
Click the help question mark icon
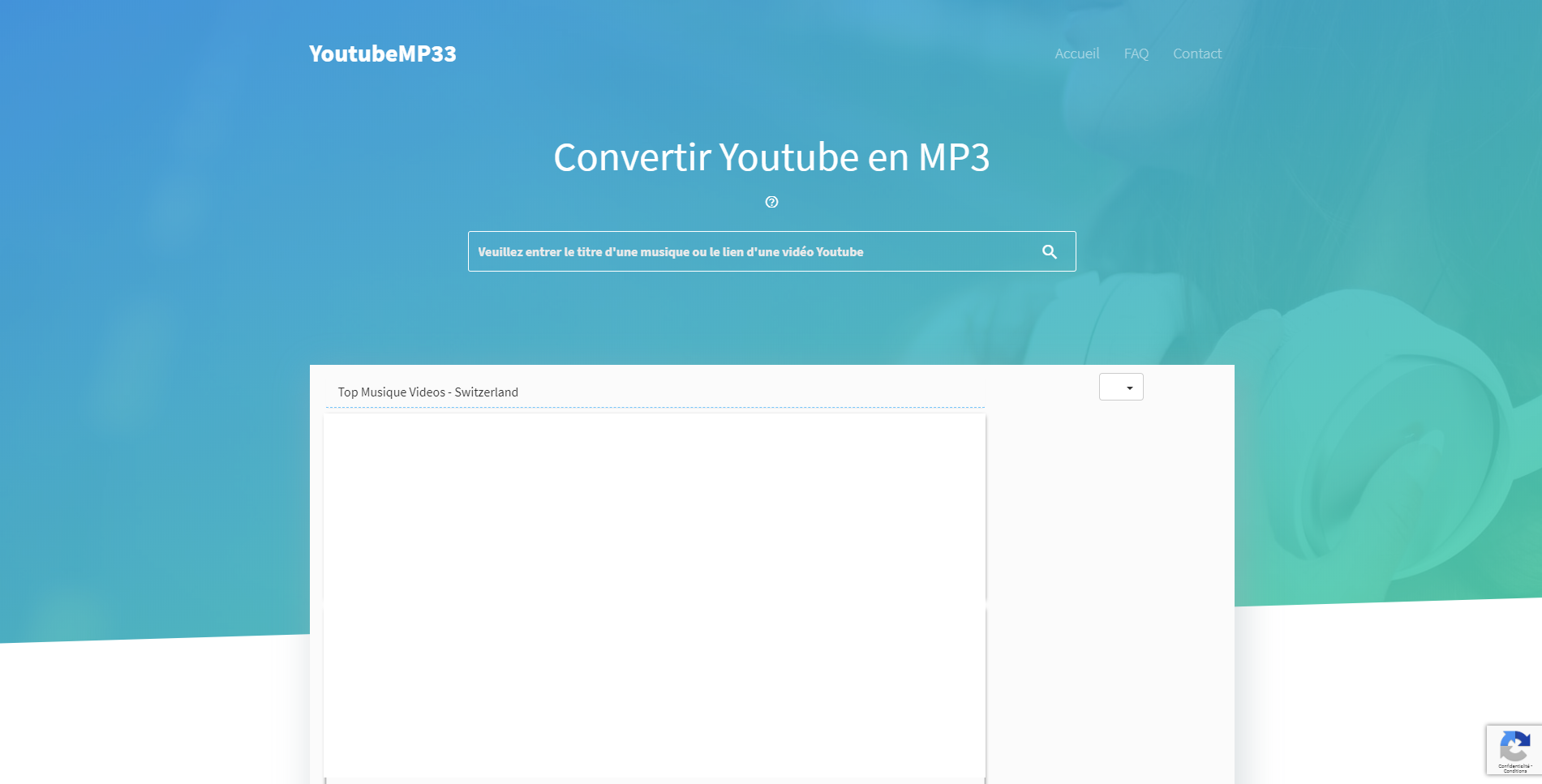click(x=771, y=202)
